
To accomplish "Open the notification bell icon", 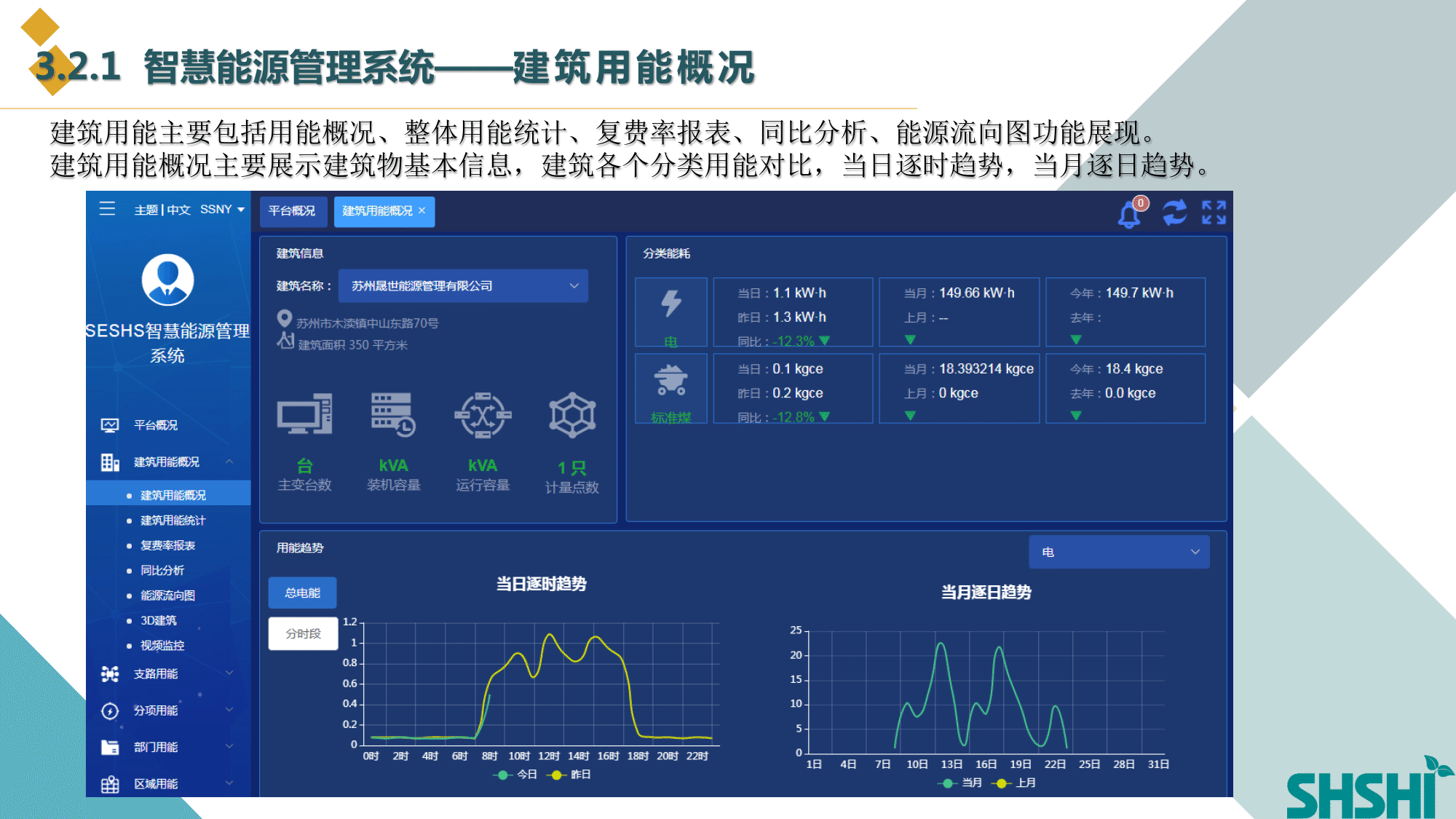I will pos(1131,213).
